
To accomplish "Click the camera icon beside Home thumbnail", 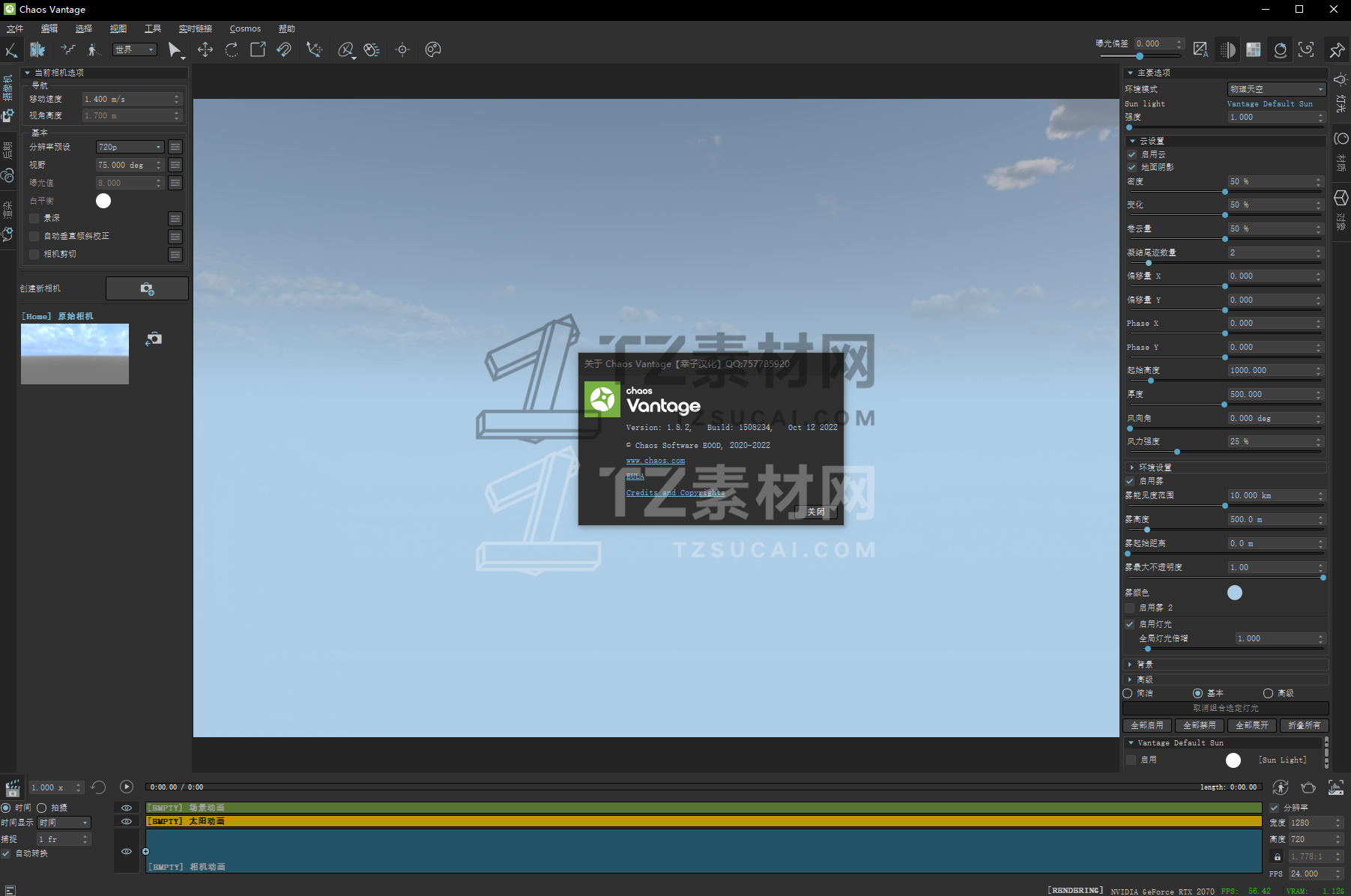I will (154, 339).
